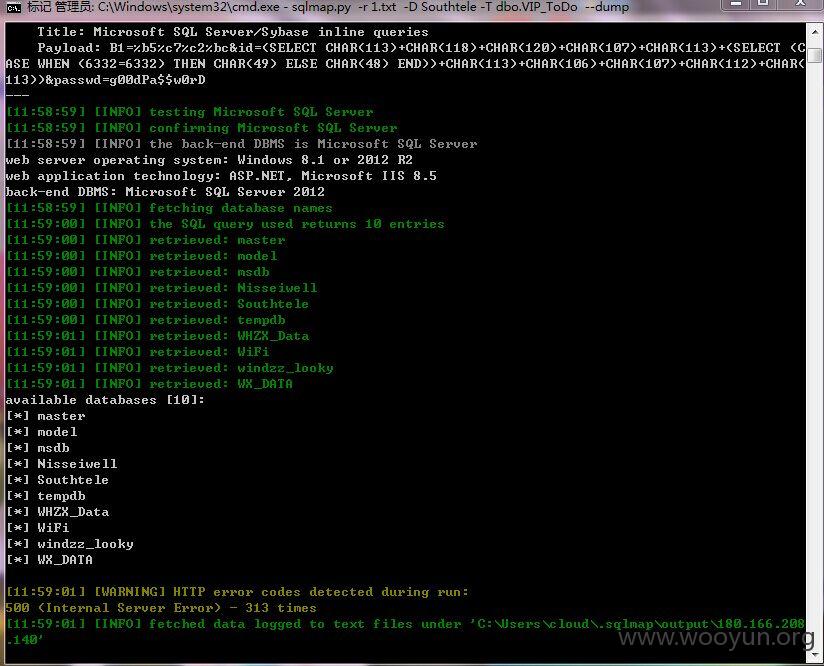The width and height of the screenshot is (824, 666).
Task: Click 'available databases [10]:' heading
Action: coord(105,400)
